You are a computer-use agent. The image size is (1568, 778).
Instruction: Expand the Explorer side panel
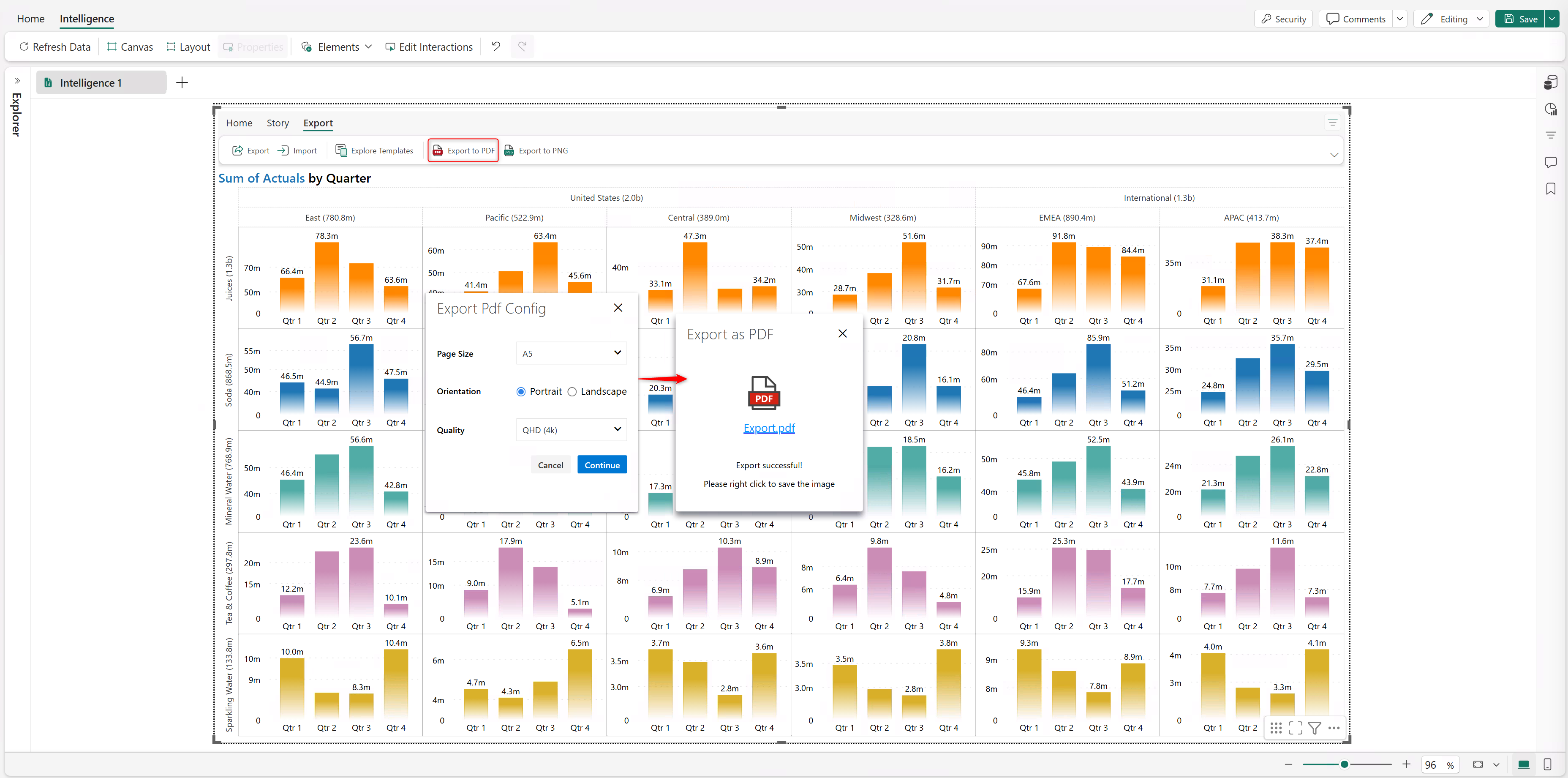click(x=17, y=81)
